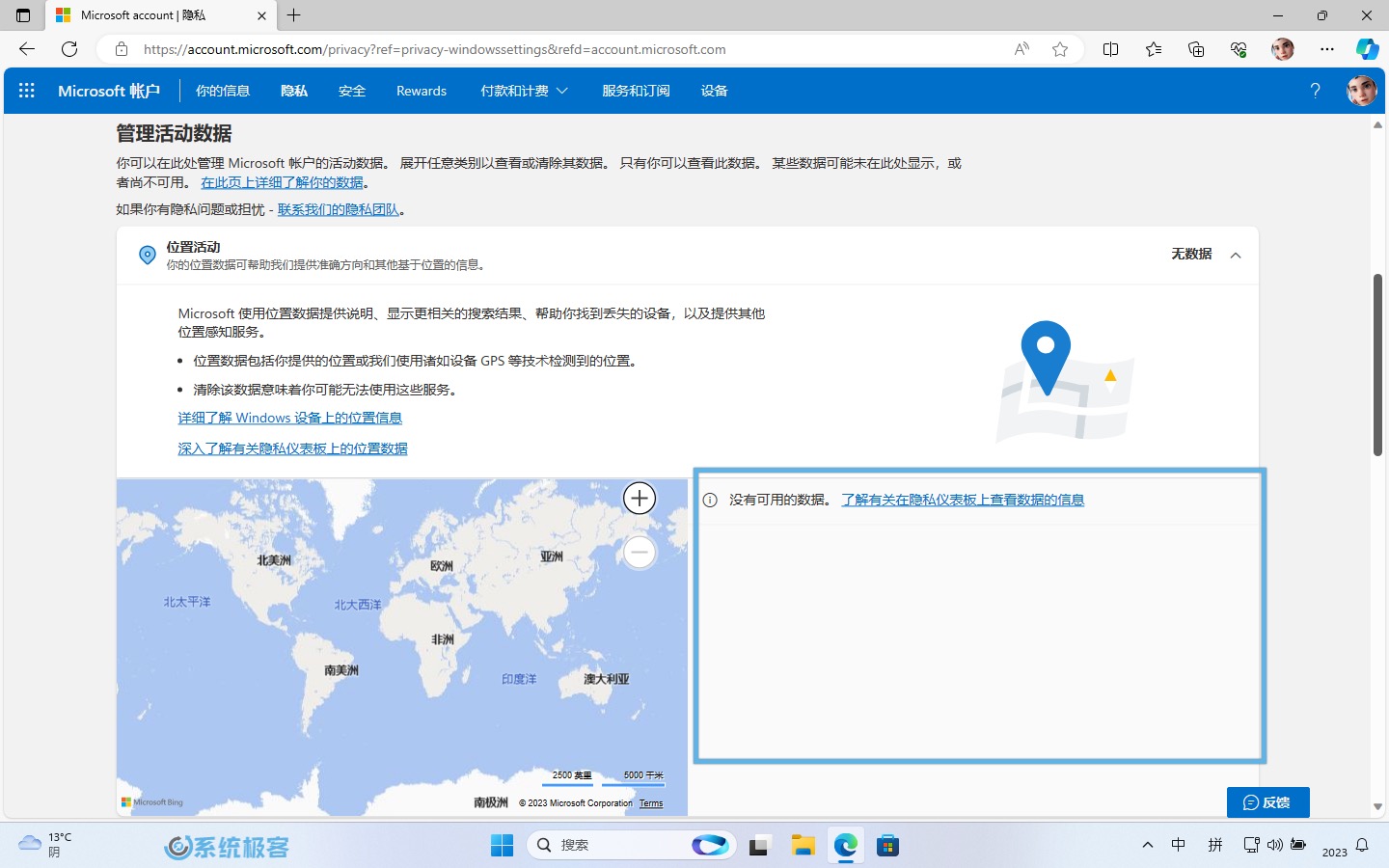Open the 安全 nav item
Screen dimensions: 1389x868
tap(352, 91)
